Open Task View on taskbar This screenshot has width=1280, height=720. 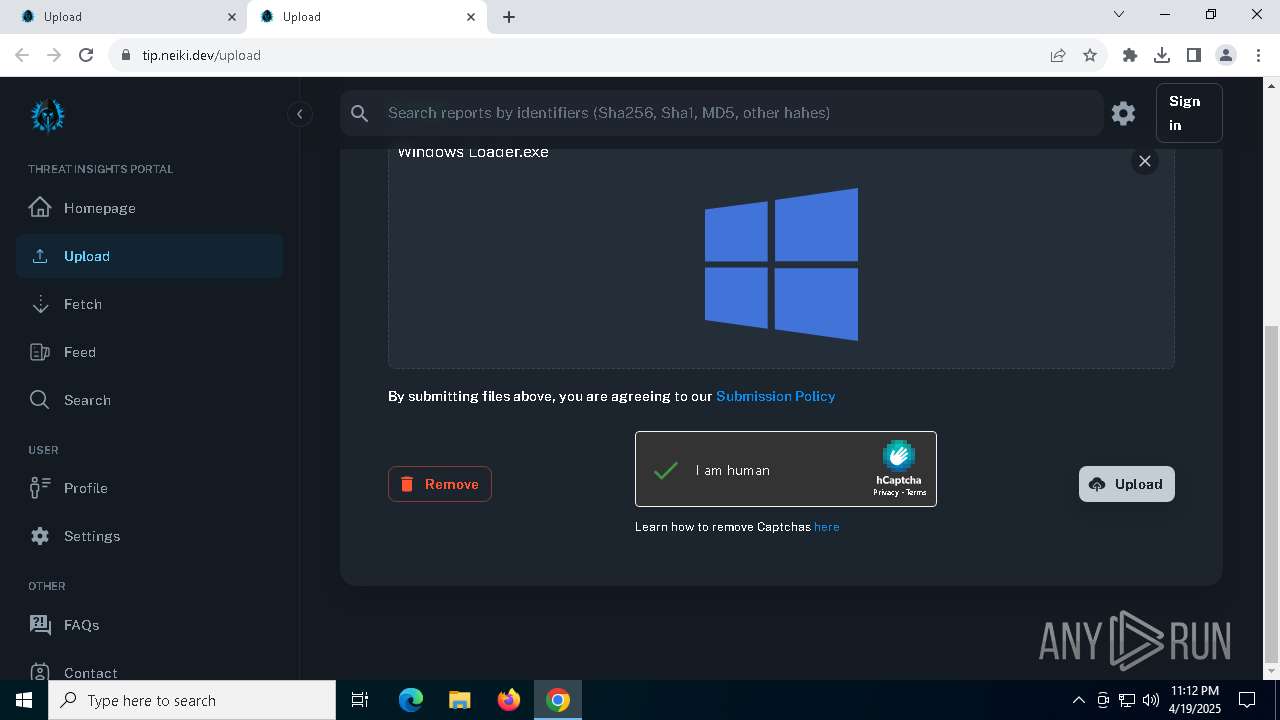(x=360, y=700)
